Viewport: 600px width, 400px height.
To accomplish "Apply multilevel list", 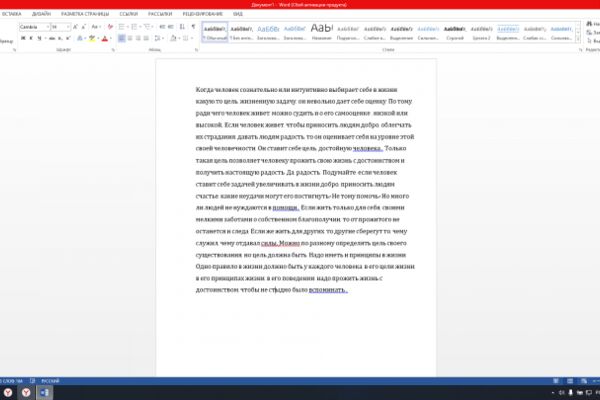I will point(147,27).
